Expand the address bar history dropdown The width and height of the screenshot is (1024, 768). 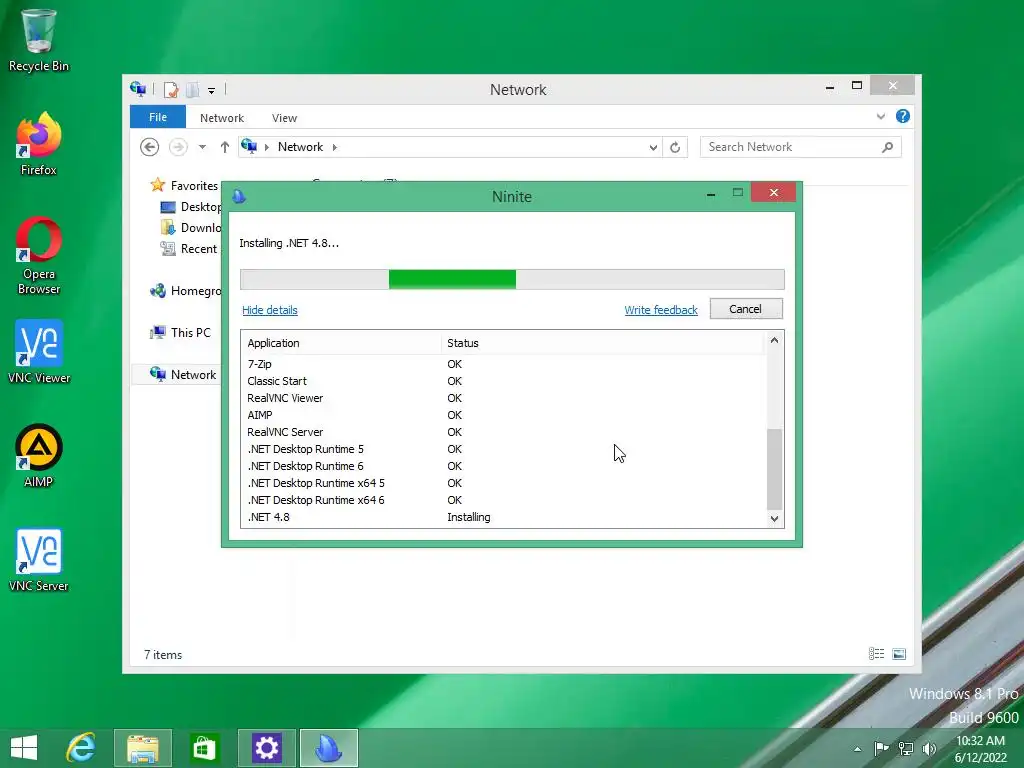[x=653, y=148]
